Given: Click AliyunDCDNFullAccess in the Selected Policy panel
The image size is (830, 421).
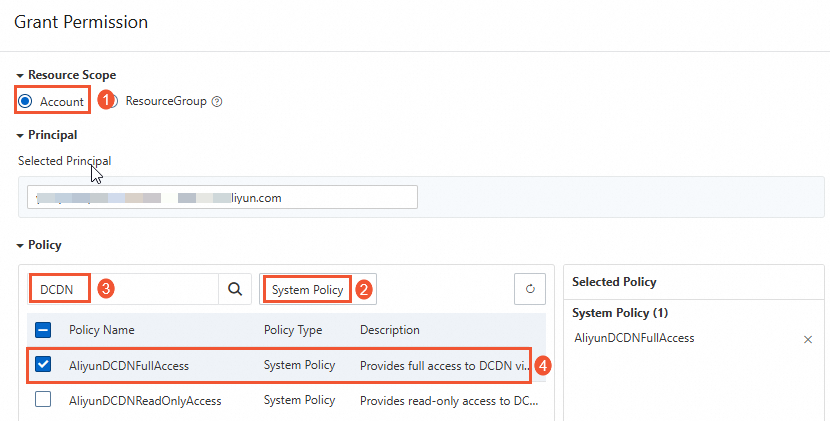Looking at the screenshot, I should click(x=634, y=338).
